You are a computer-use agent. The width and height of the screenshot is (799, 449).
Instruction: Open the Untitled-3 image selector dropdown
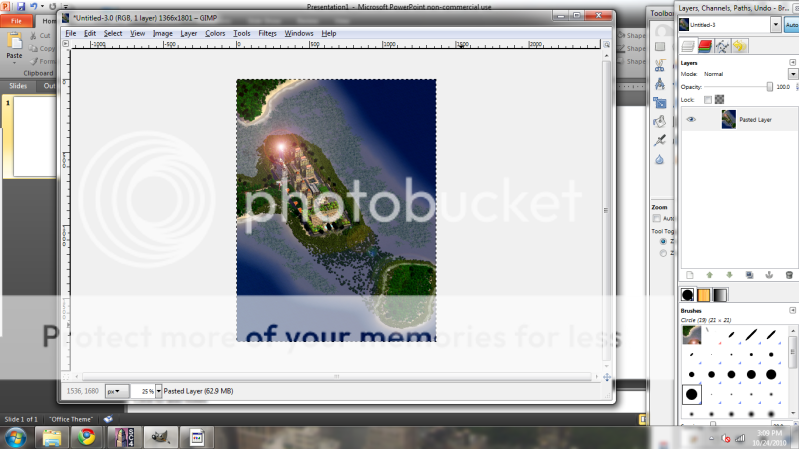[x=776, y=24]
